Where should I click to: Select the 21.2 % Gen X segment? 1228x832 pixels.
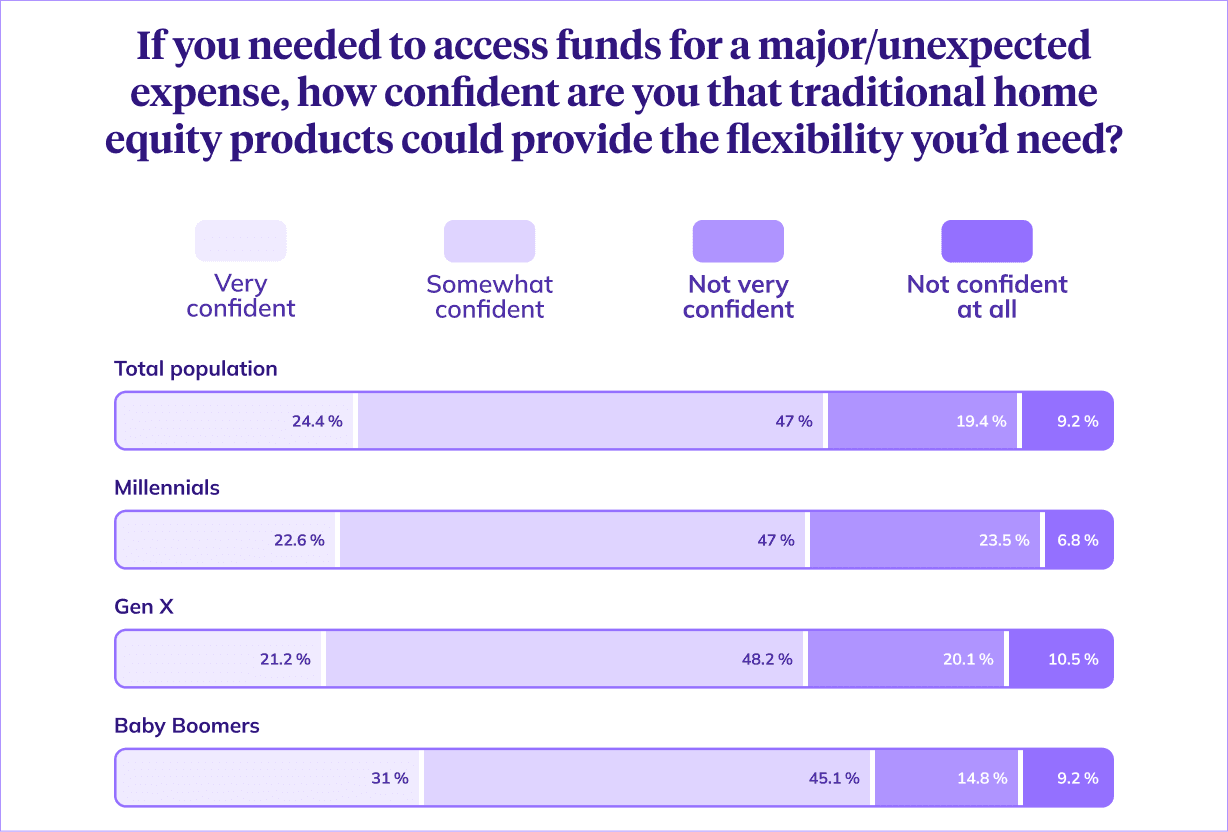click(x=220, y=659)
